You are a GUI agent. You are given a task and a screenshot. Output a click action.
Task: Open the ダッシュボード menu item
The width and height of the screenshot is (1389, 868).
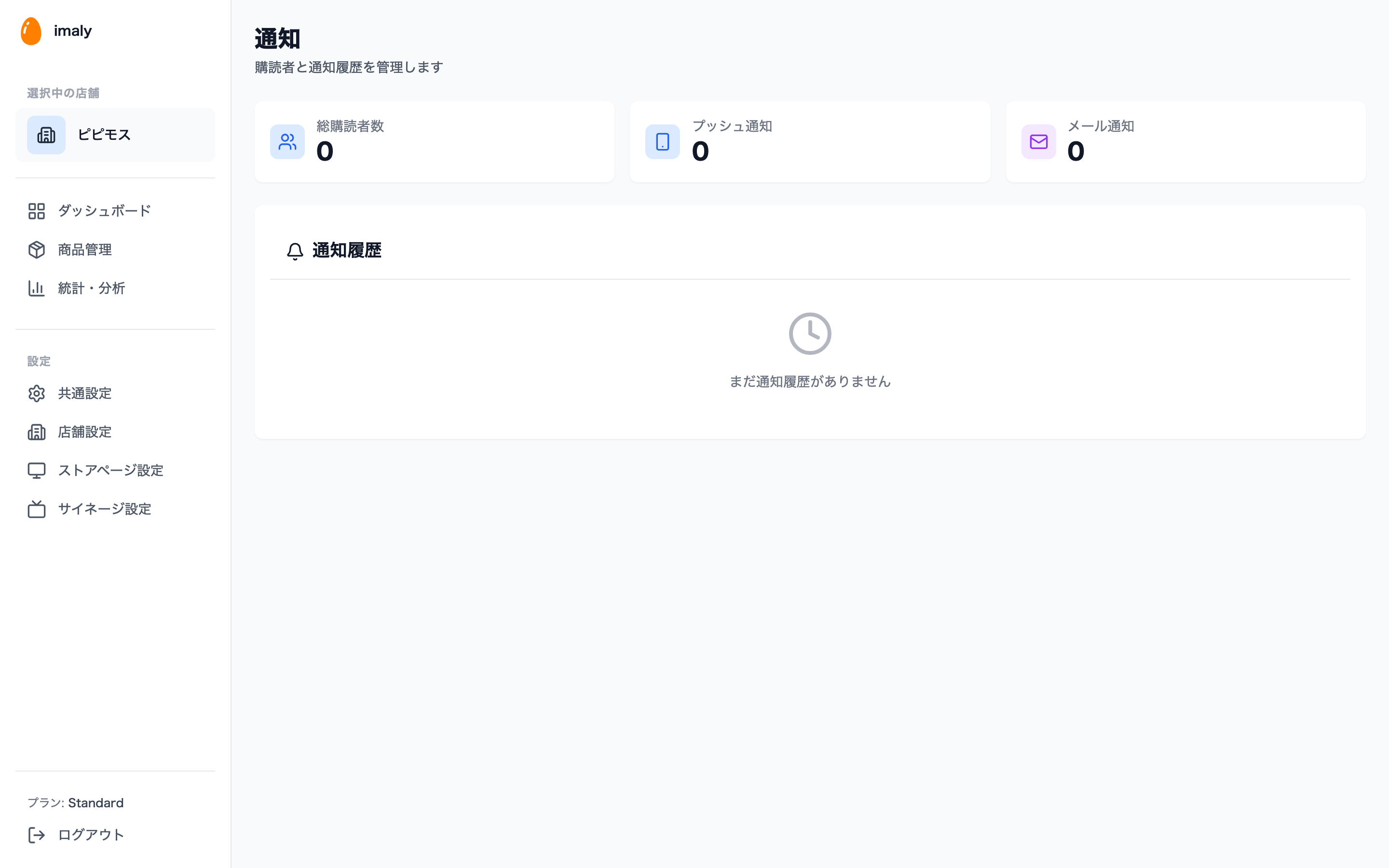[x=105, y=211]
